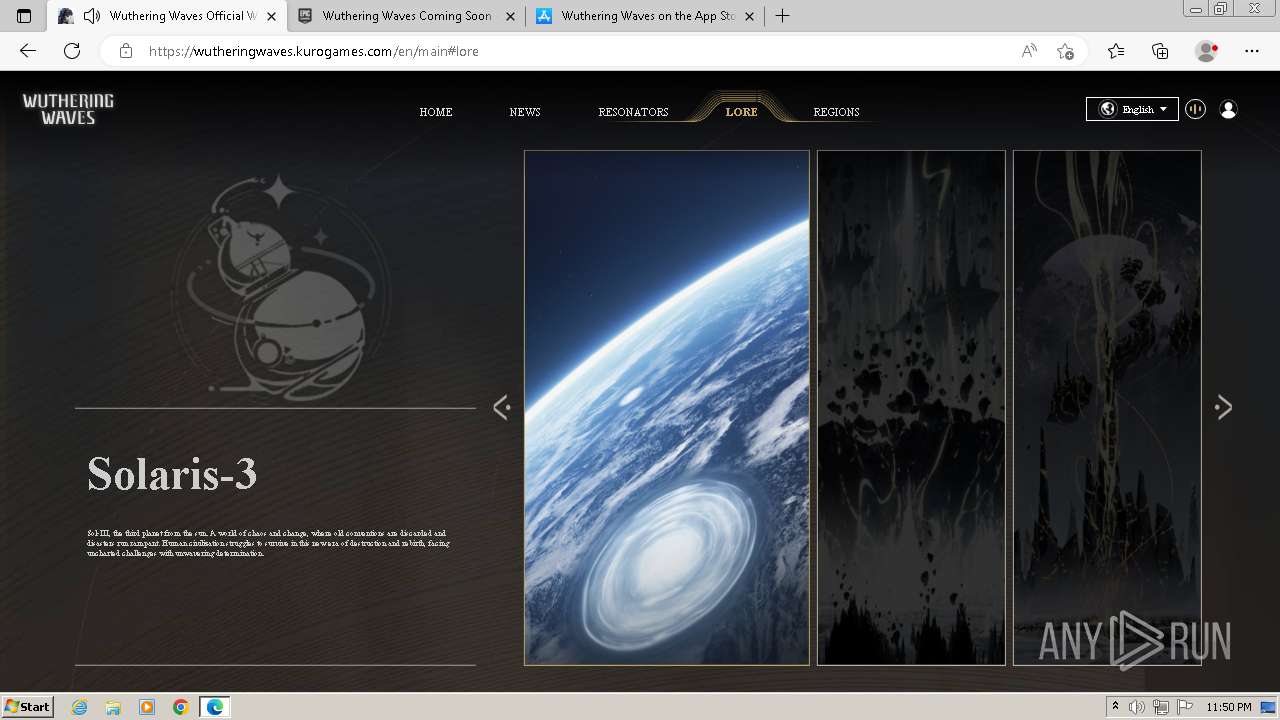
Task: Go back with the browser back arrow
Action: point(28,51)
